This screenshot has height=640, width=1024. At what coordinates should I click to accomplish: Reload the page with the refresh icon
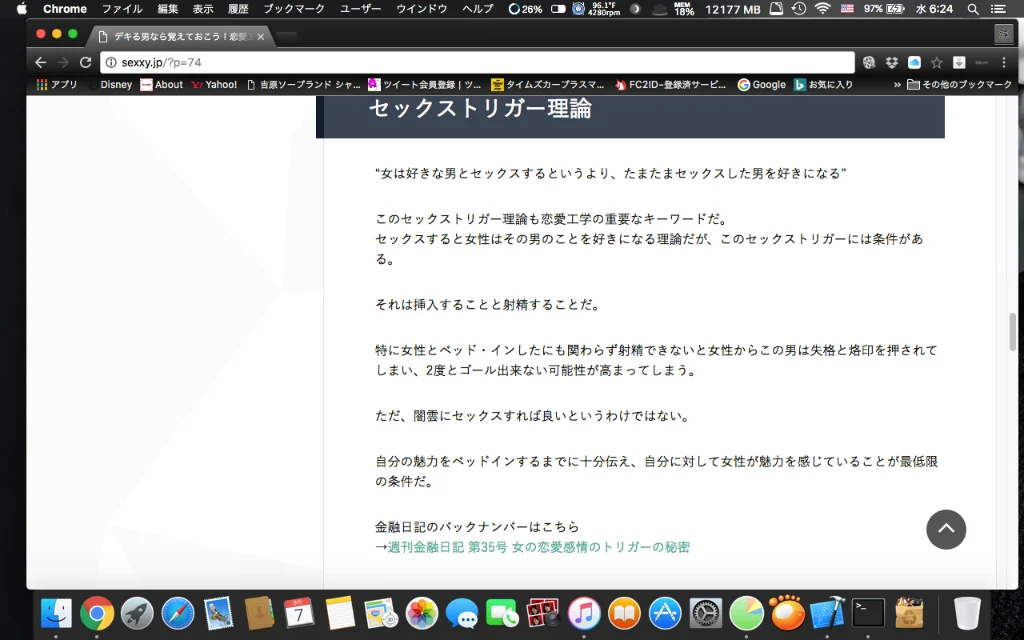[85, 62]
